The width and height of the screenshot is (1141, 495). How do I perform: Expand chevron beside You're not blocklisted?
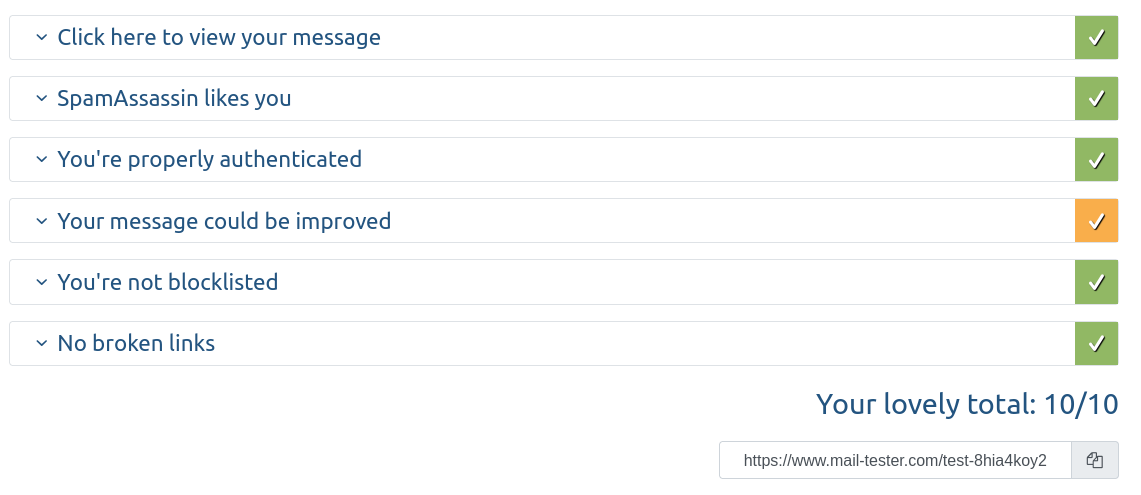41,282
